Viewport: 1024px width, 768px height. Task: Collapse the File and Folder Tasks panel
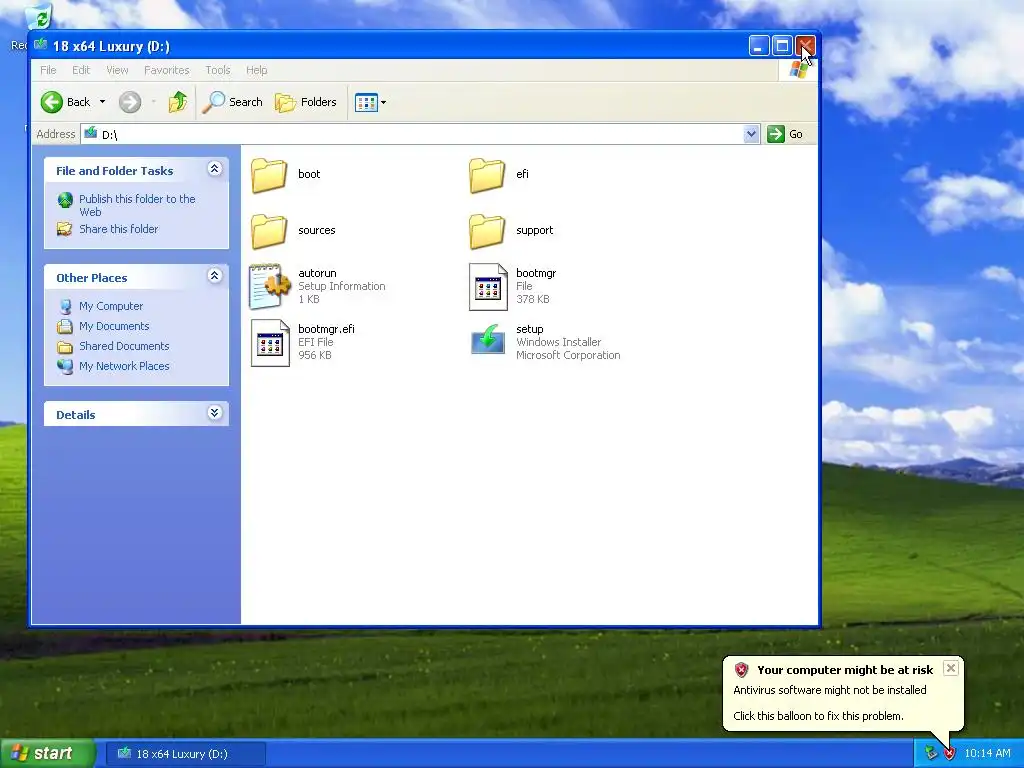214,169
